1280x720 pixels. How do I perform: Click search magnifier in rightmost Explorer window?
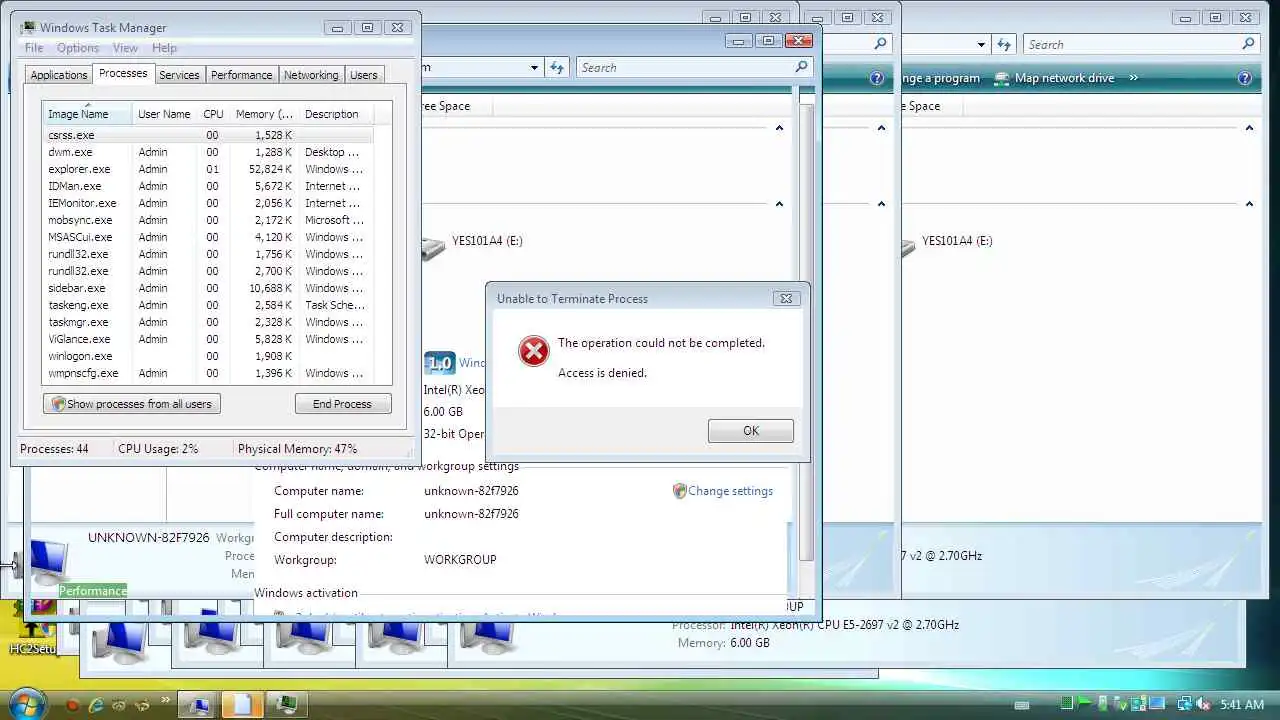pos(1248,44)
